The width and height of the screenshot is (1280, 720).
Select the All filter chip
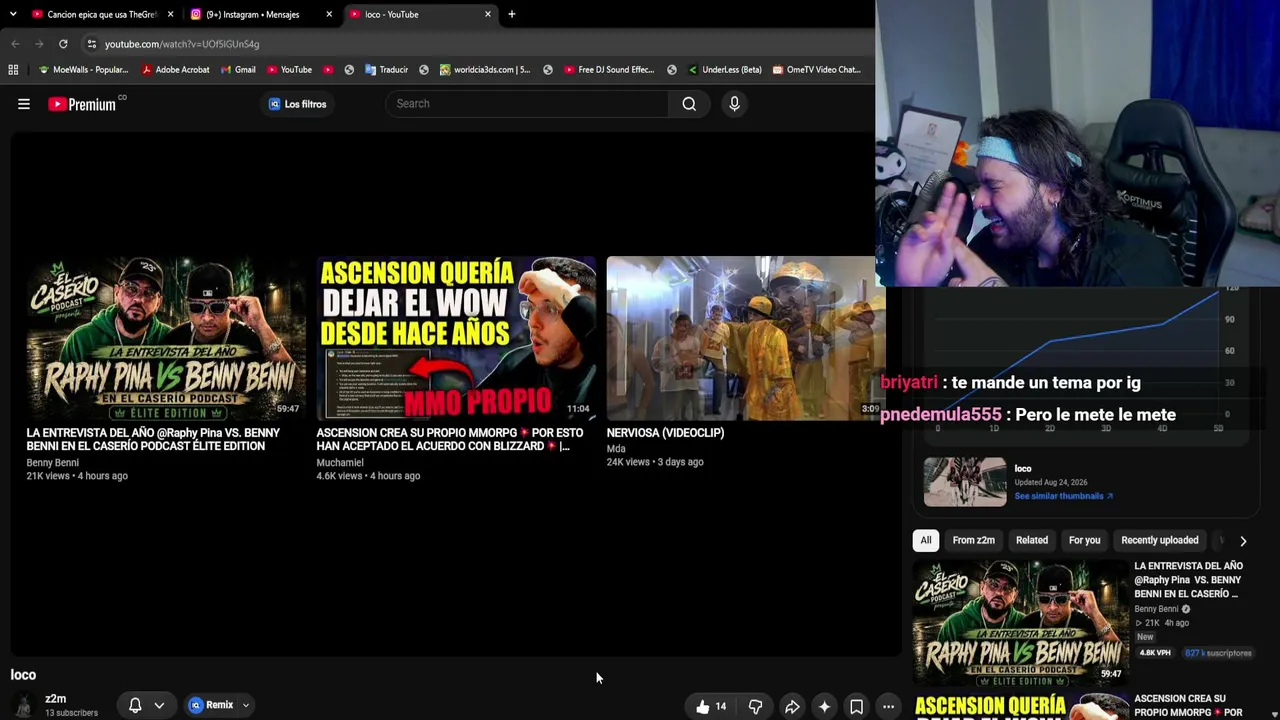click(926, 541)
